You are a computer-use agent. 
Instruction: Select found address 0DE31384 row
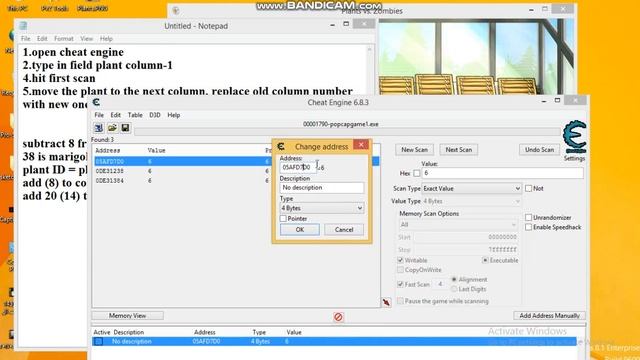182,180
